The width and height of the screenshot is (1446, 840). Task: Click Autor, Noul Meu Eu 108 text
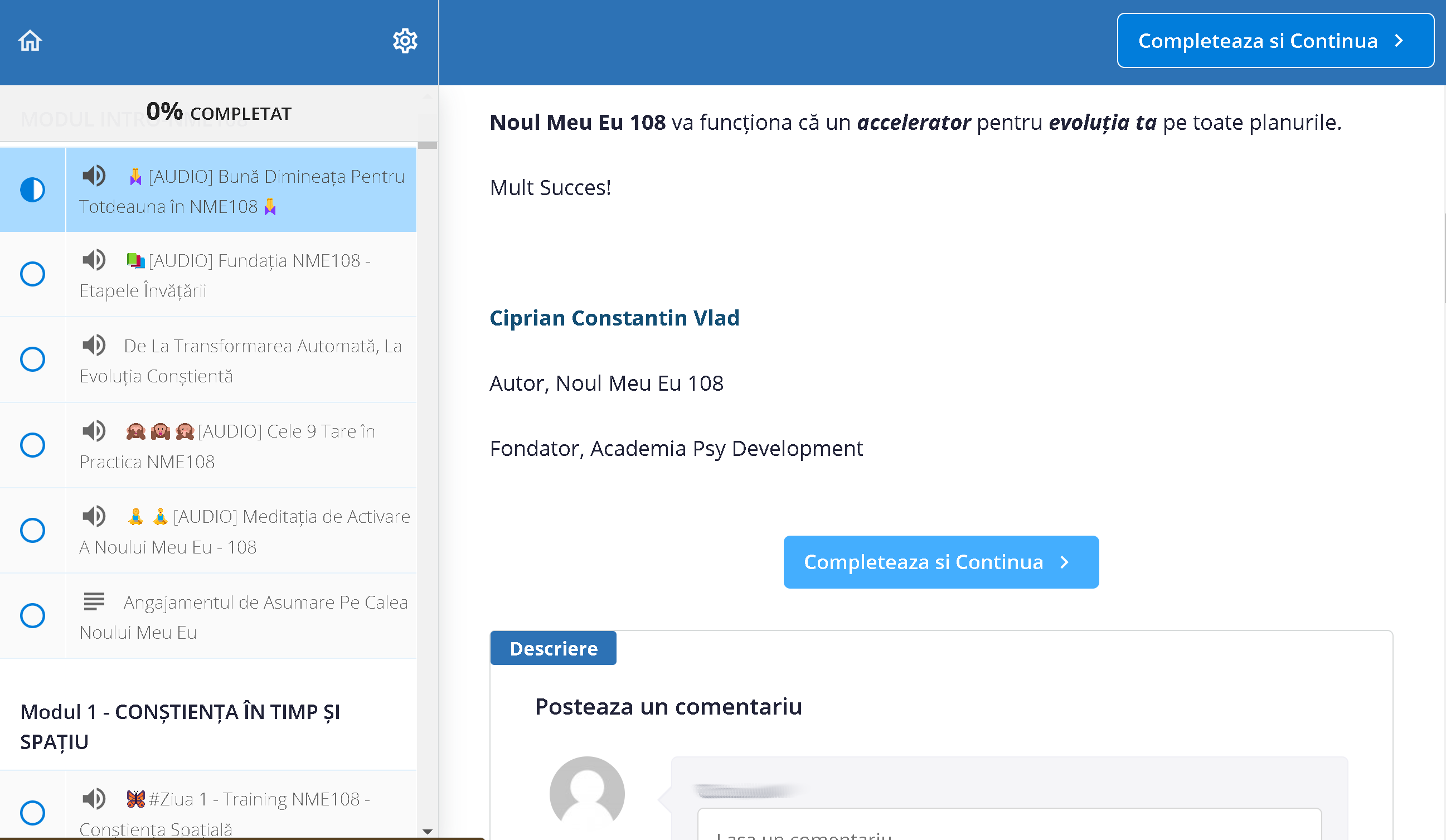point(606,383)
